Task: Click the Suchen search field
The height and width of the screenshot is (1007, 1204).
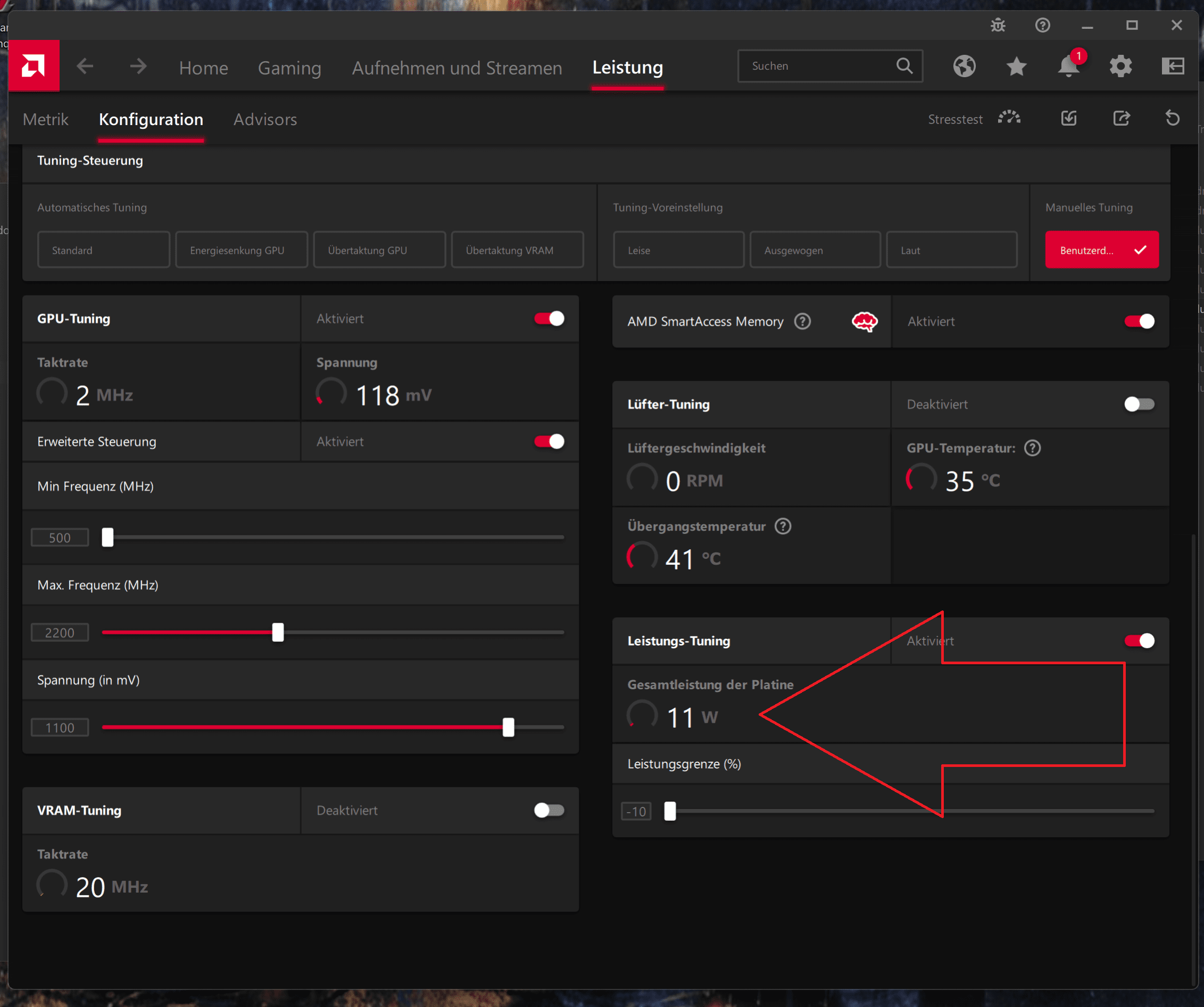Action: [x=830, y=66]
